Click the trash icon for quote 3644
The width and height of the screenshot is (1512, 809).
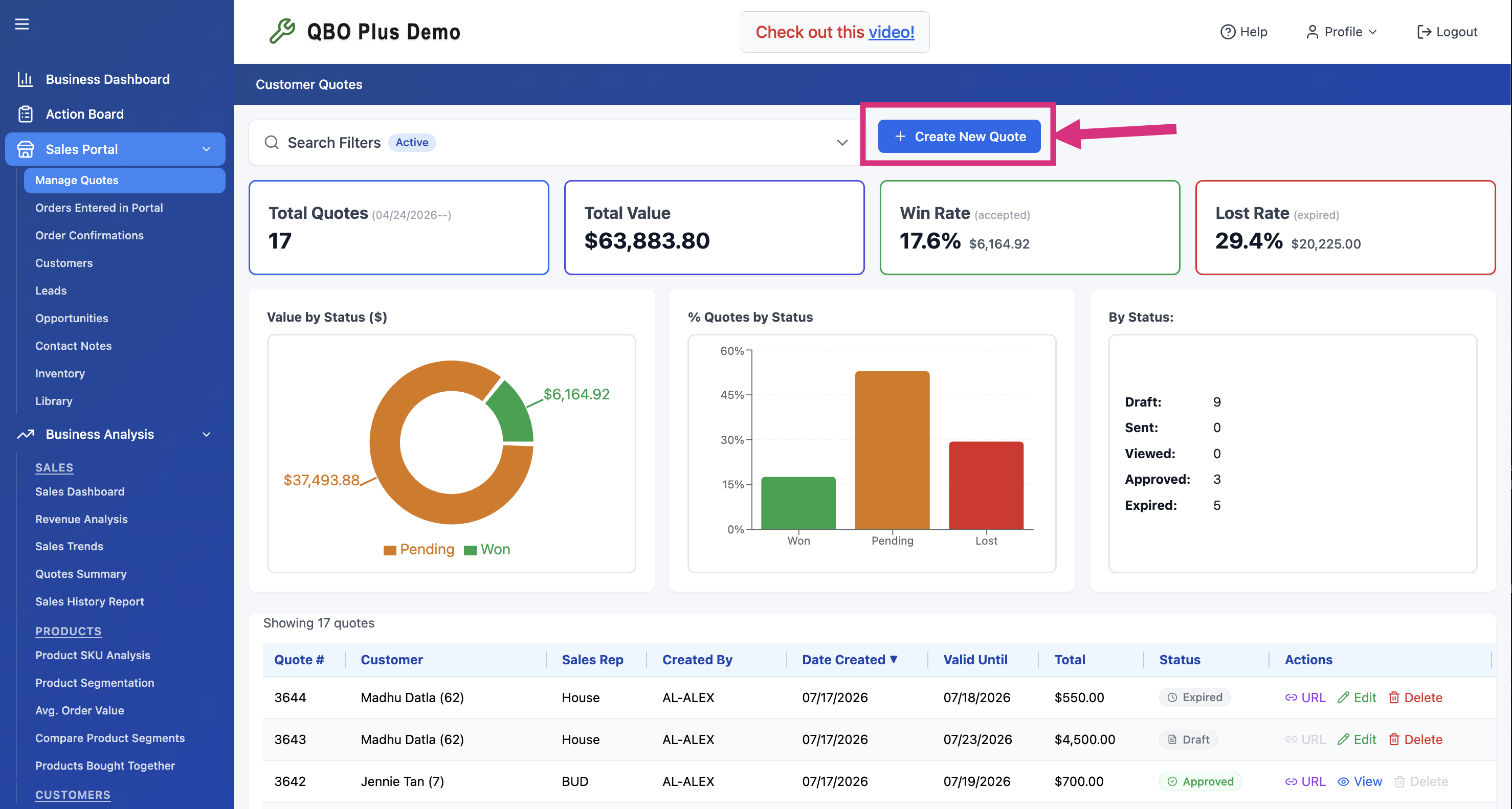[x=1393, y=697]
